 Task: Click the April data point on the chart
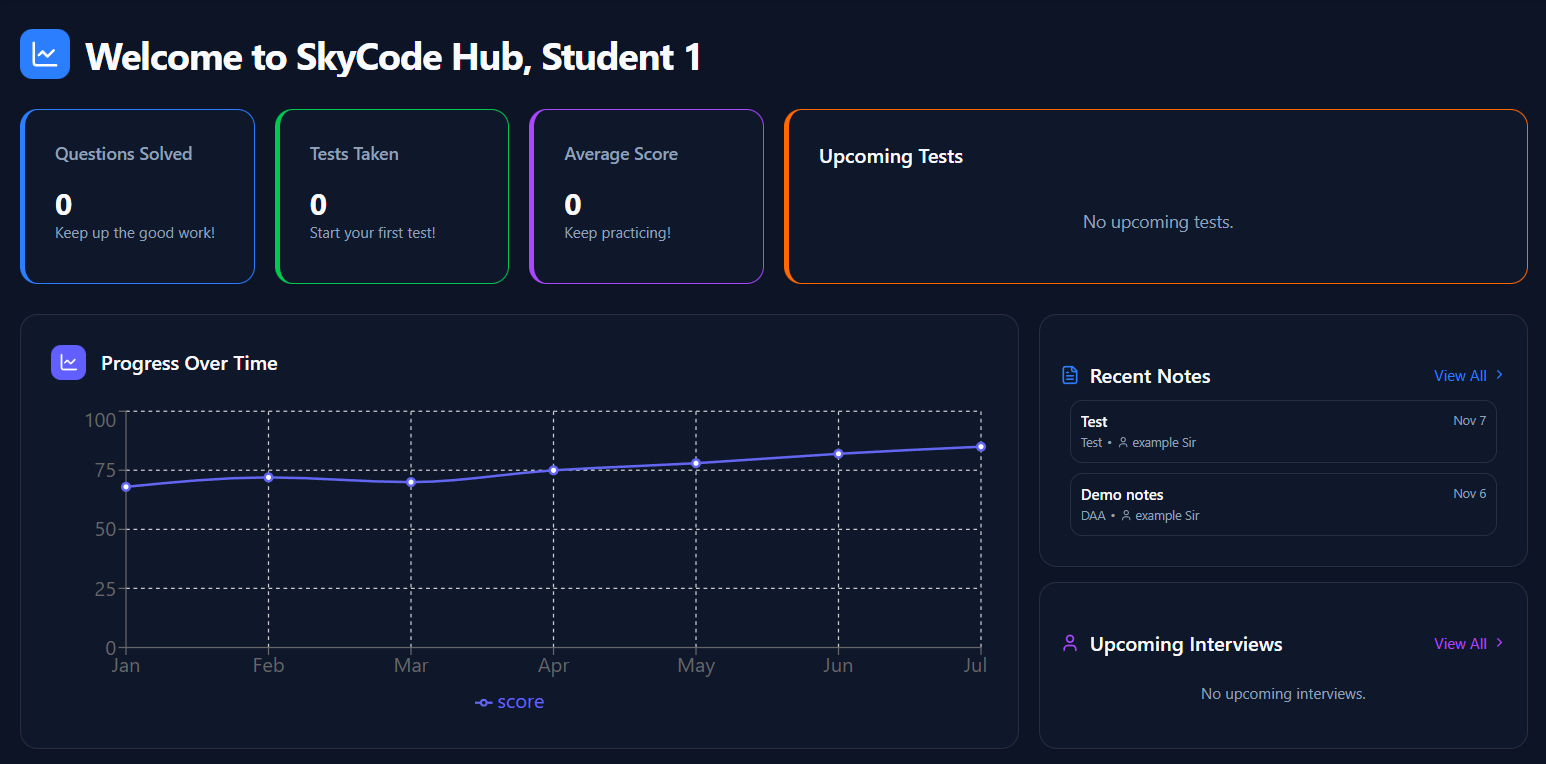click(553, 468)
